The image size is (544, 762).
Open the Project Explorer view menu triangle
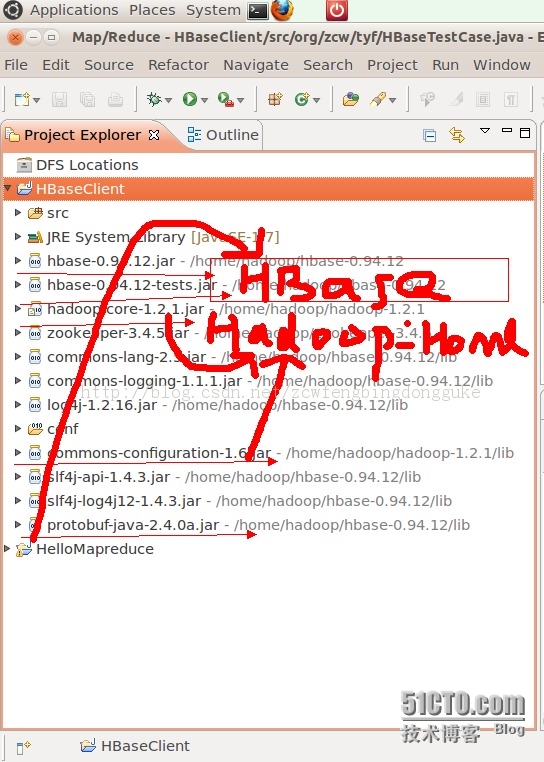pyautogui.click(x=485, y=131)
